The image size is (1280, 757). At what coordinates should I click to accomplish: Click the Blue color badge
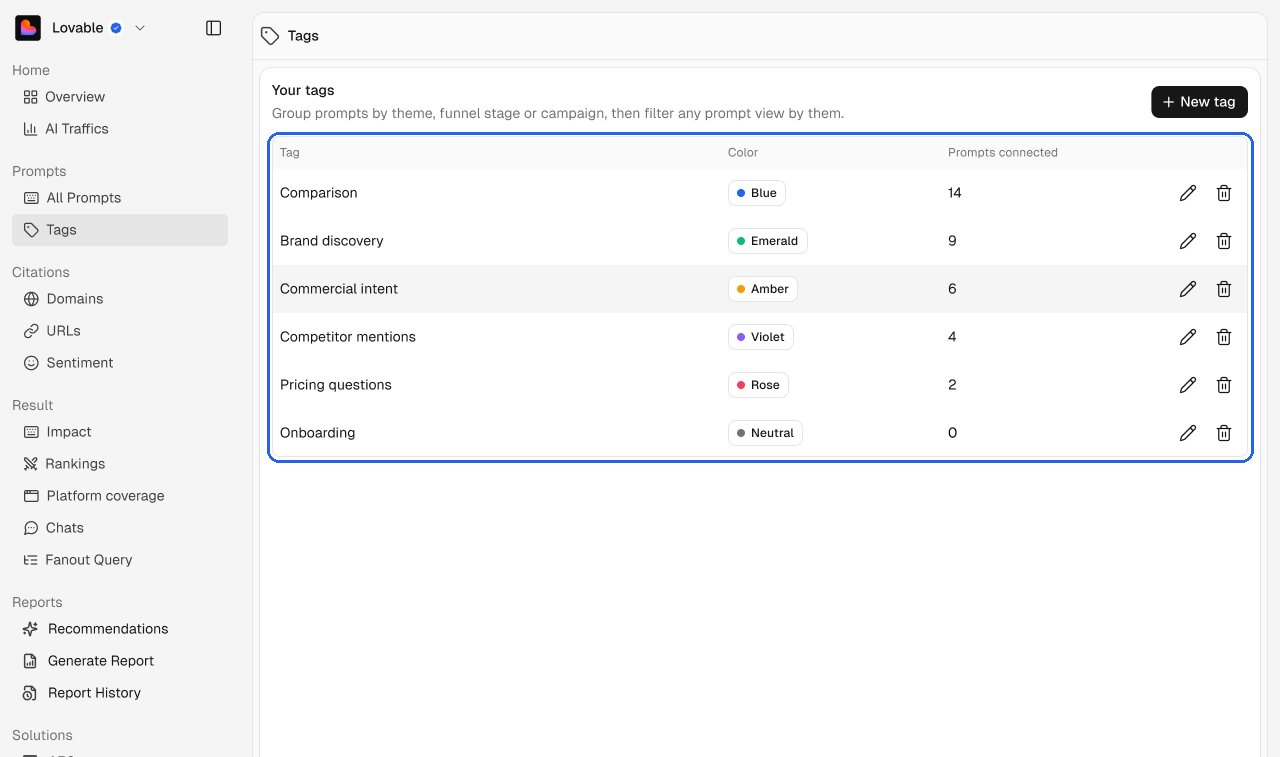click(x=757, y=193)
